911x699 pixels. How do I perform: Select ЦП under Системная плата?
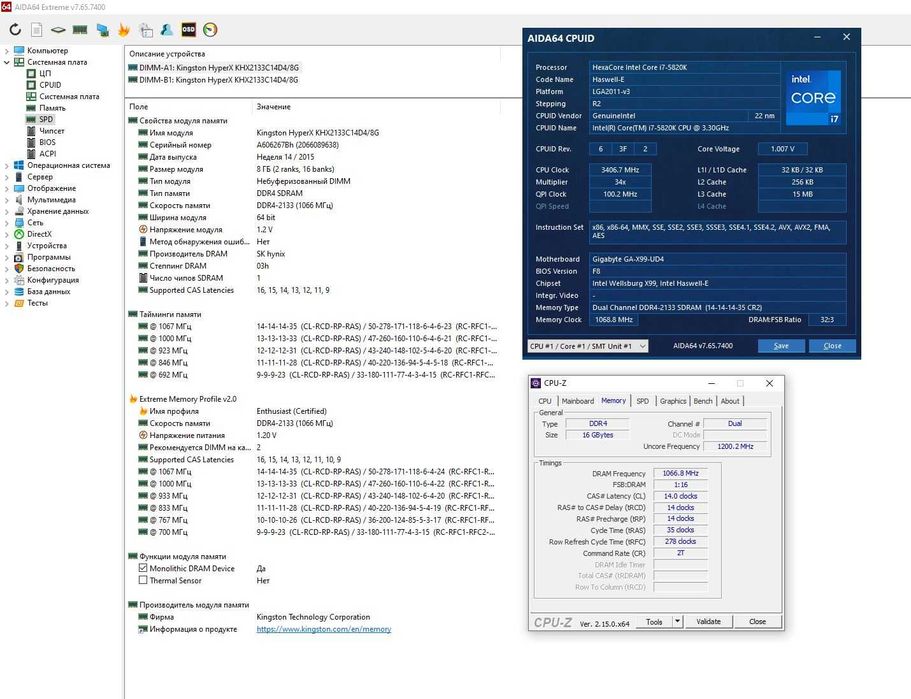[x=45, y=73]
